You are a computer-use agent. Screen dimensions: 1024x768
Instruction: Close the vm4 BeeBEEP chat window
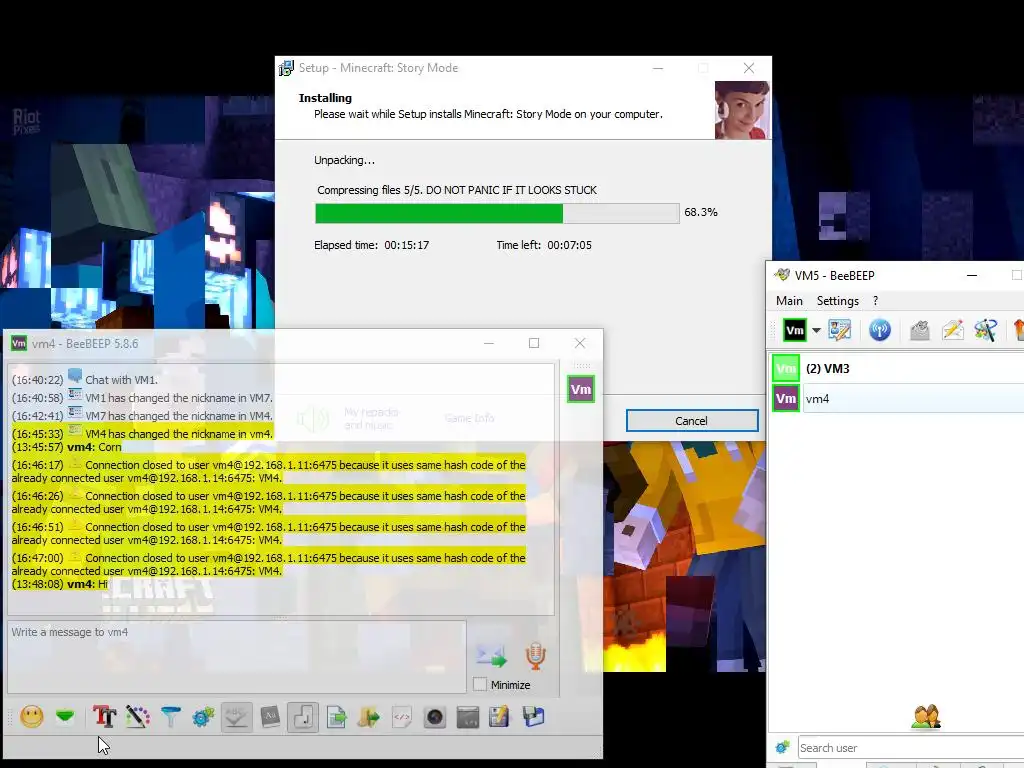(580, 343)
